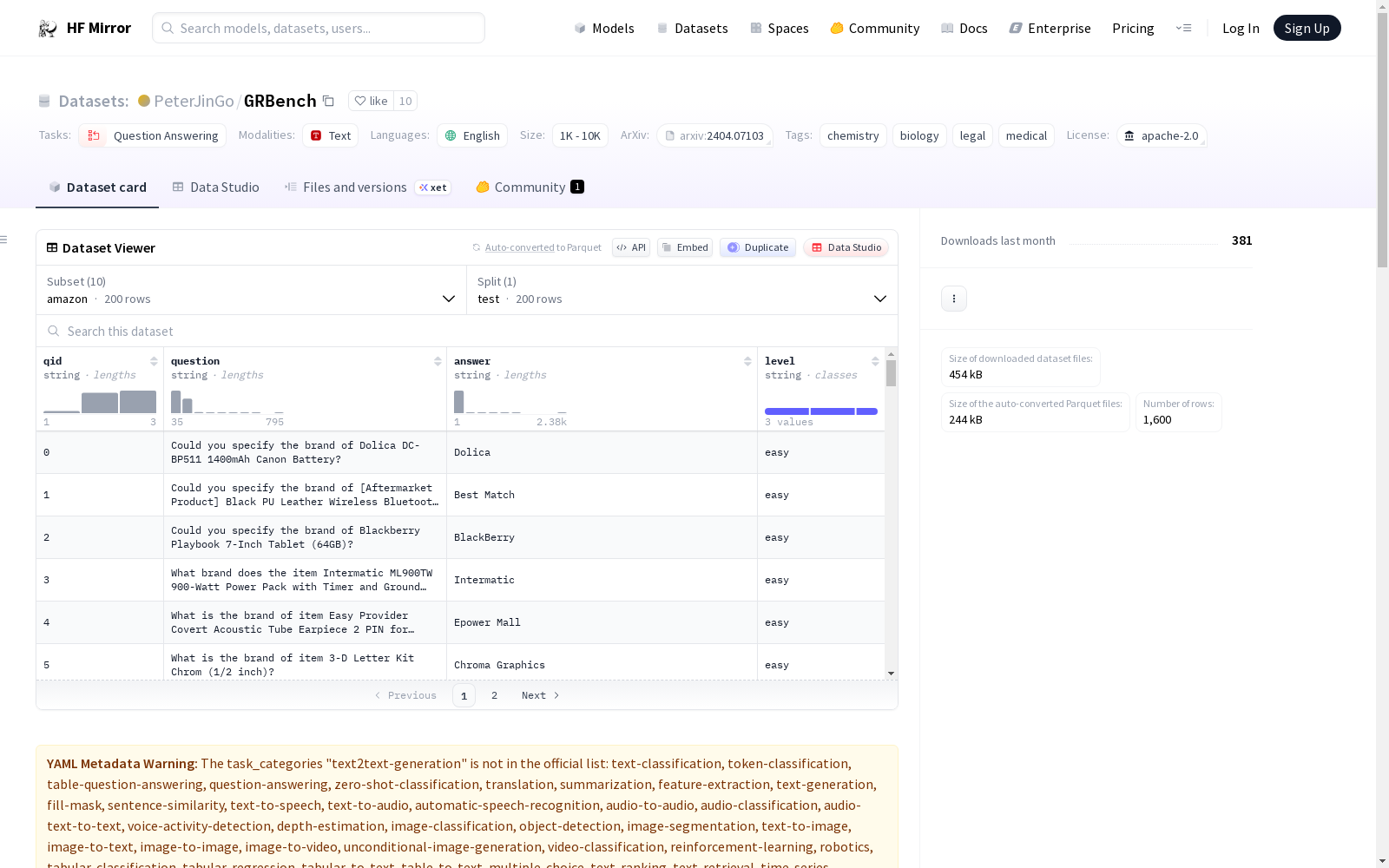Switch to the Data Studio tab
The width and height of the screenshot is (1389, 868).
216,187
